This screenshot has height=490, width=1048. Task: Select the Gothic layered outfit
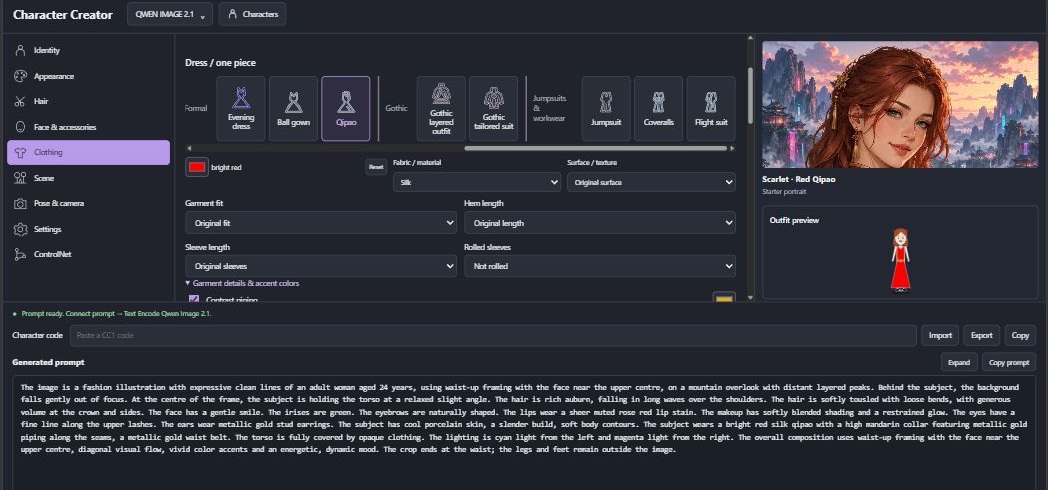click(441, 108)
